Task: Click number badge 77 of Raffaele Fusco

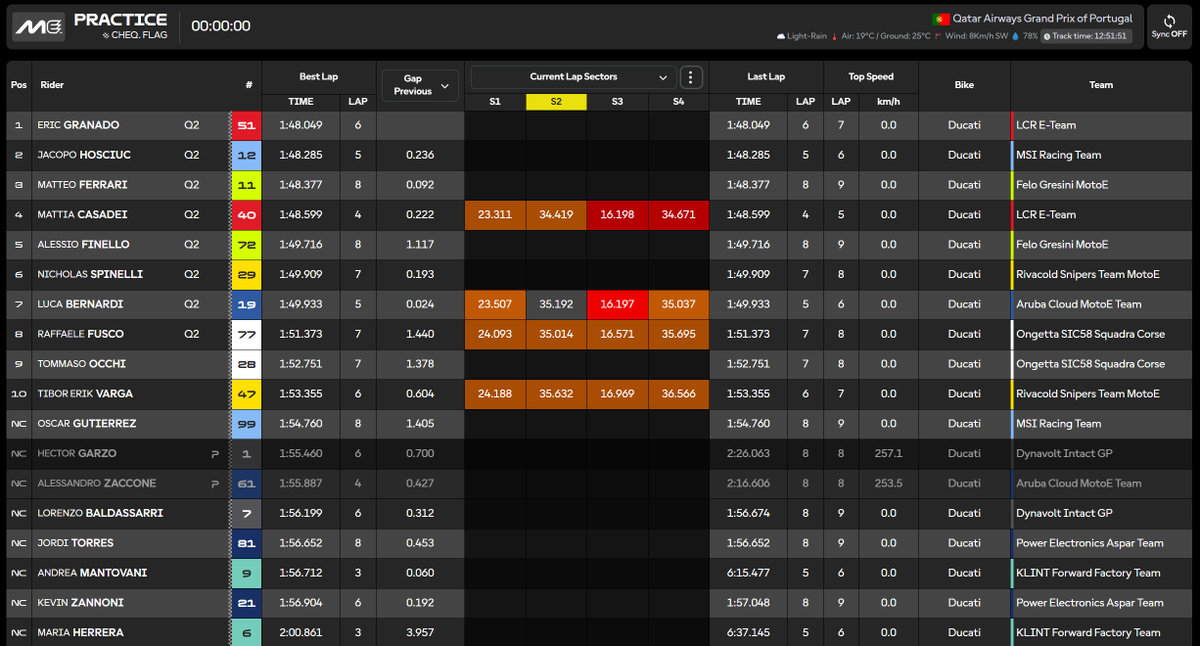Action: coord(246,334)
